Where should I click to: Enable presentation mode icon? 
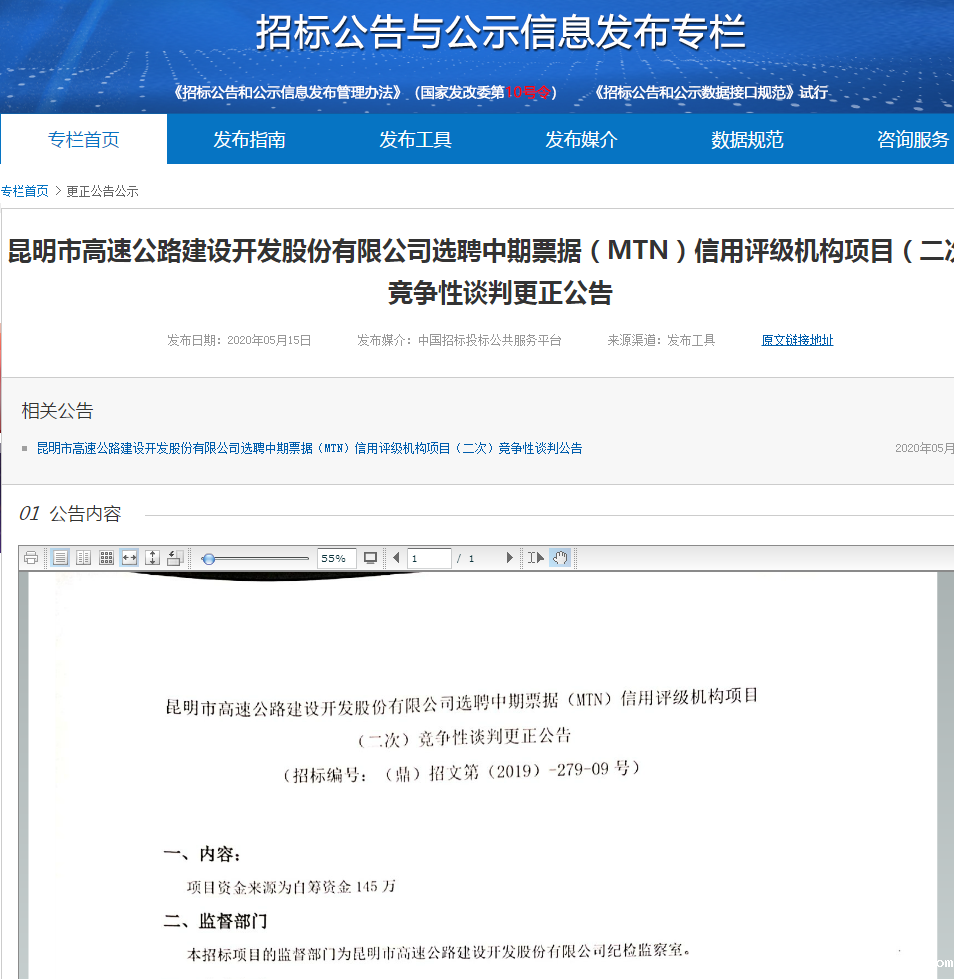click(369, 558)
